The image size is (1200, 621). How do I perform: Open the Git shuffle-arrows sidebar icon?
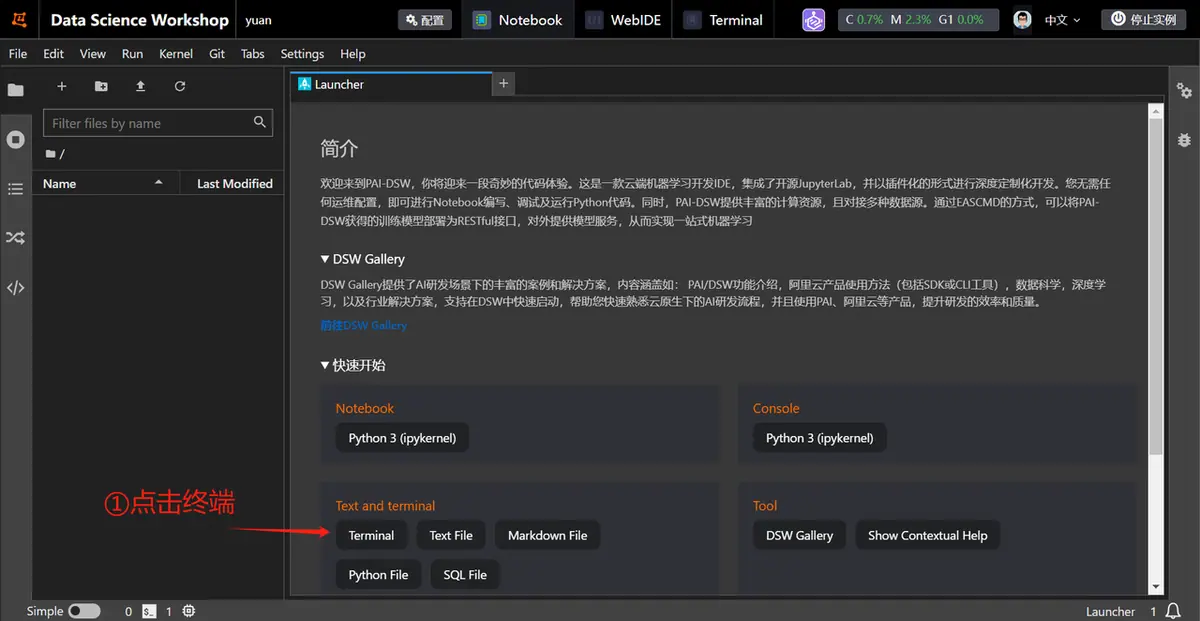(x=15, y=238)
